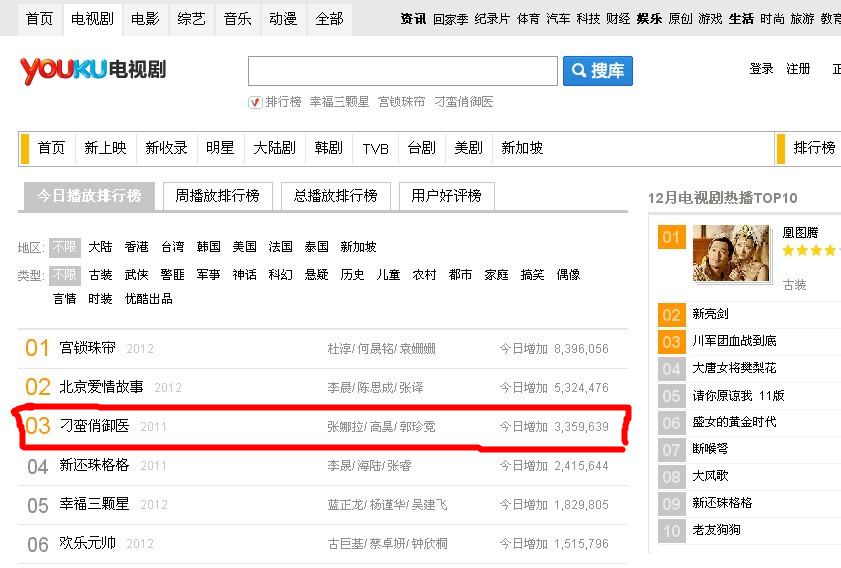Filter region by 大陆
This screenshot has height=568, width=841.
100,247
